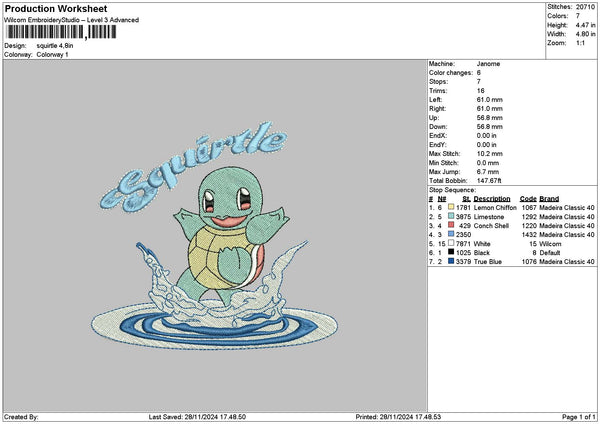Click the True Blue color swatch
This screenshot has width=600, height=424.
click(x=451, y=261)
